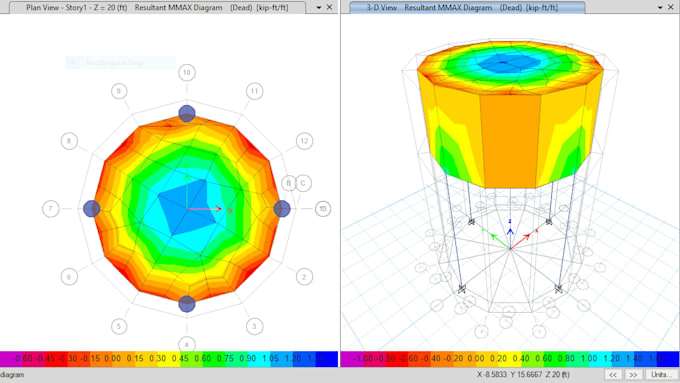Click the 1.20 blue value in plan legend
This screenshot has width=680, height=383.
[293, 359]
